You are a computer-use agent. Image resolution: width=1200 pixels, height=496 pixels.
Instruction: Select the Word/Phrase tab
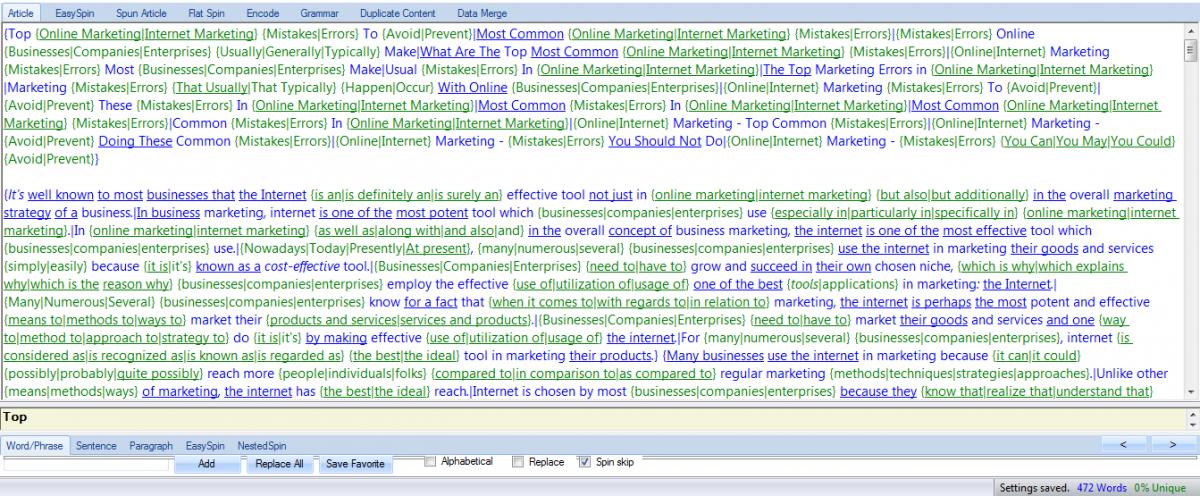33,445
